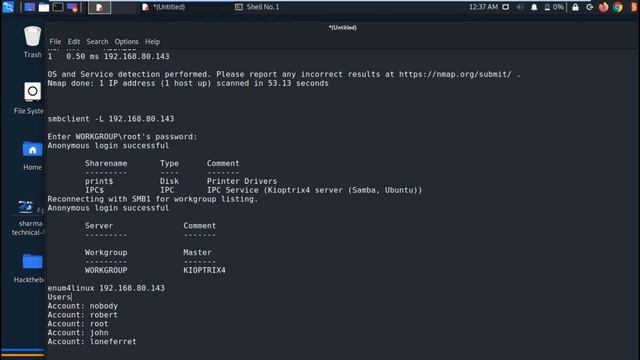
Task: Switch to Shell No. 1 taskbar window
Action: pos(258,7)
